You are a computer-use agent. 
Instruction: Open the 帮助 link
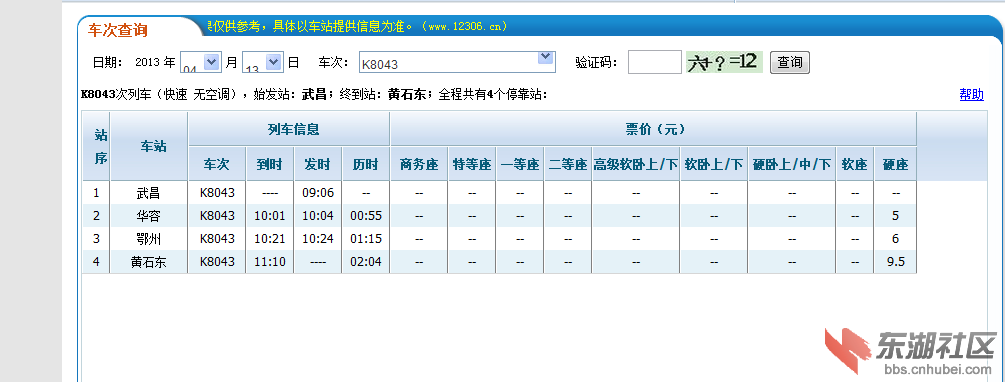(x=971, y=95)
